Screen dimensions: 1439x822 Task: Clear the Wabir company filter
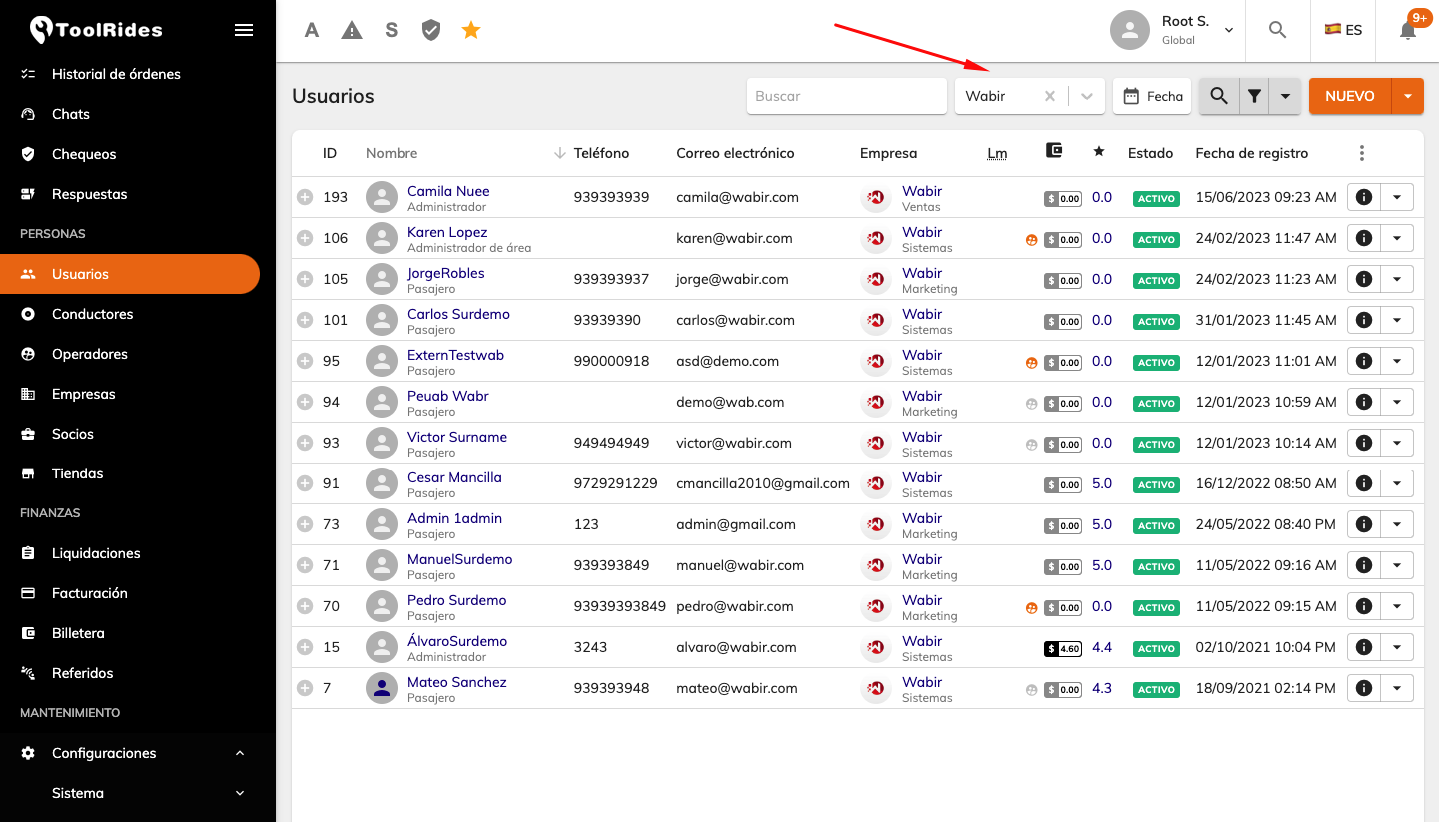1050,96
